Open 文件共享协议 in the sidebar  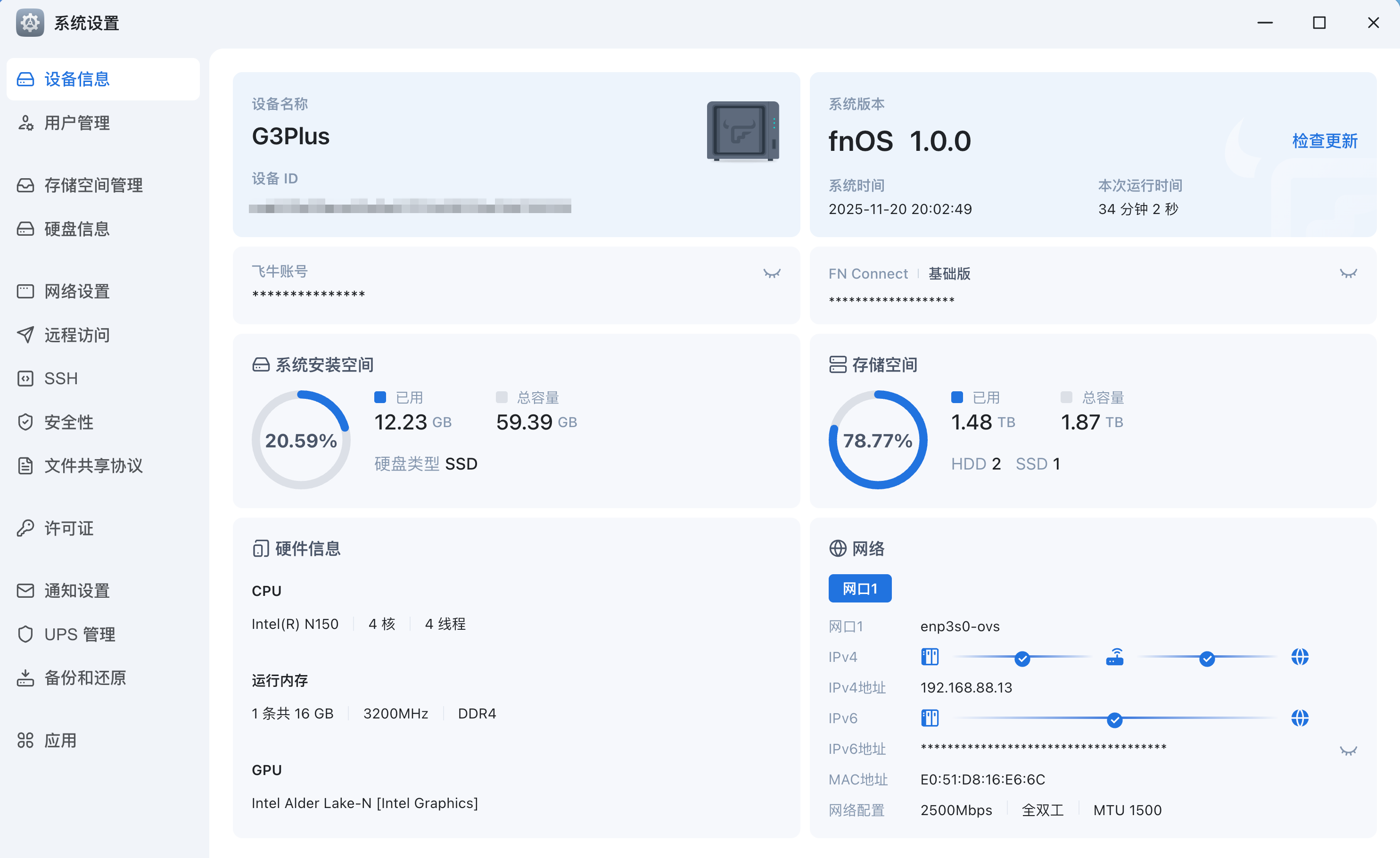pos(93,466)
